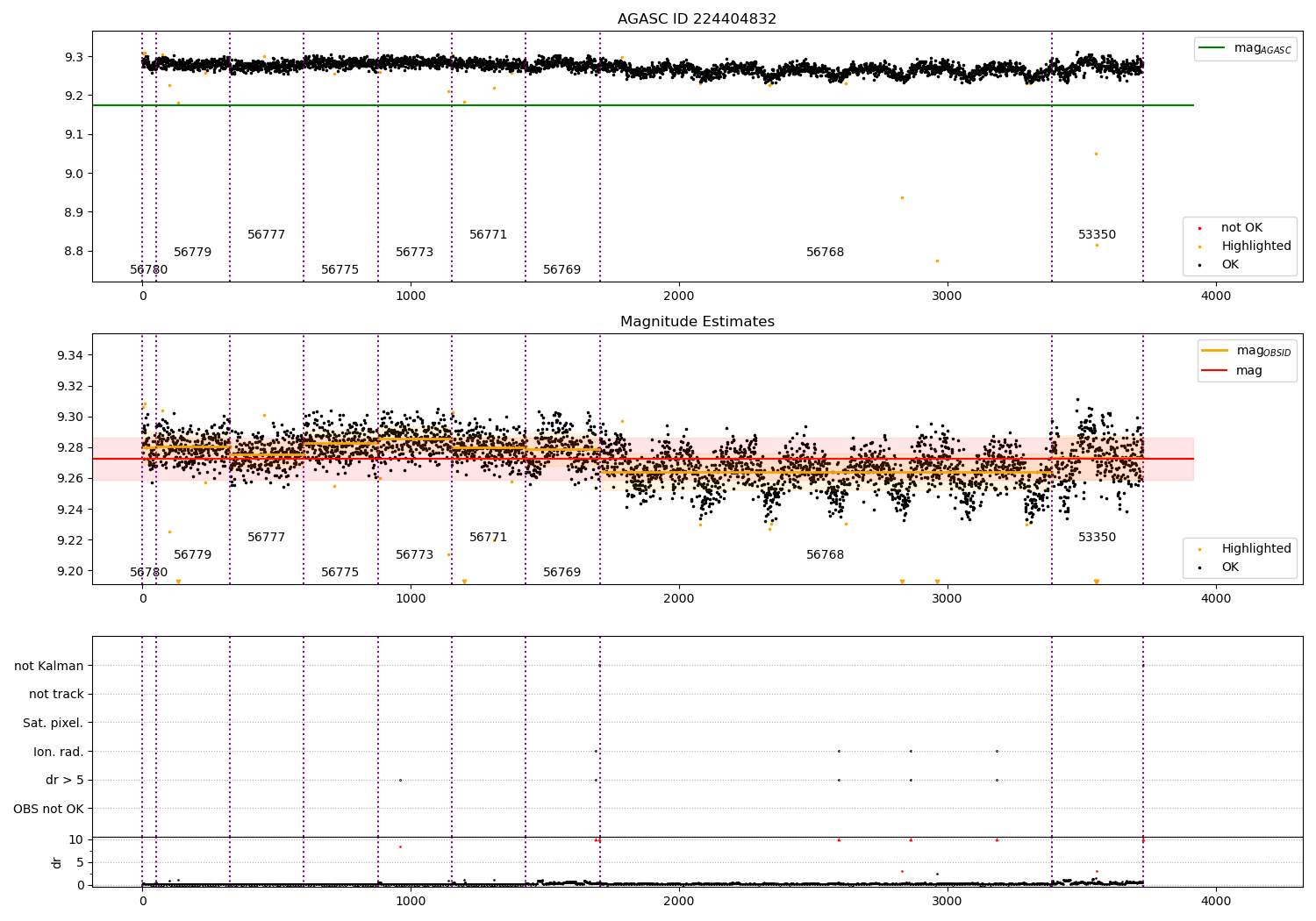Click the 4000 x-axis tick under the top plot
The width and height of the screenshot is (1316, 921).
click(x=1215, y=296)
